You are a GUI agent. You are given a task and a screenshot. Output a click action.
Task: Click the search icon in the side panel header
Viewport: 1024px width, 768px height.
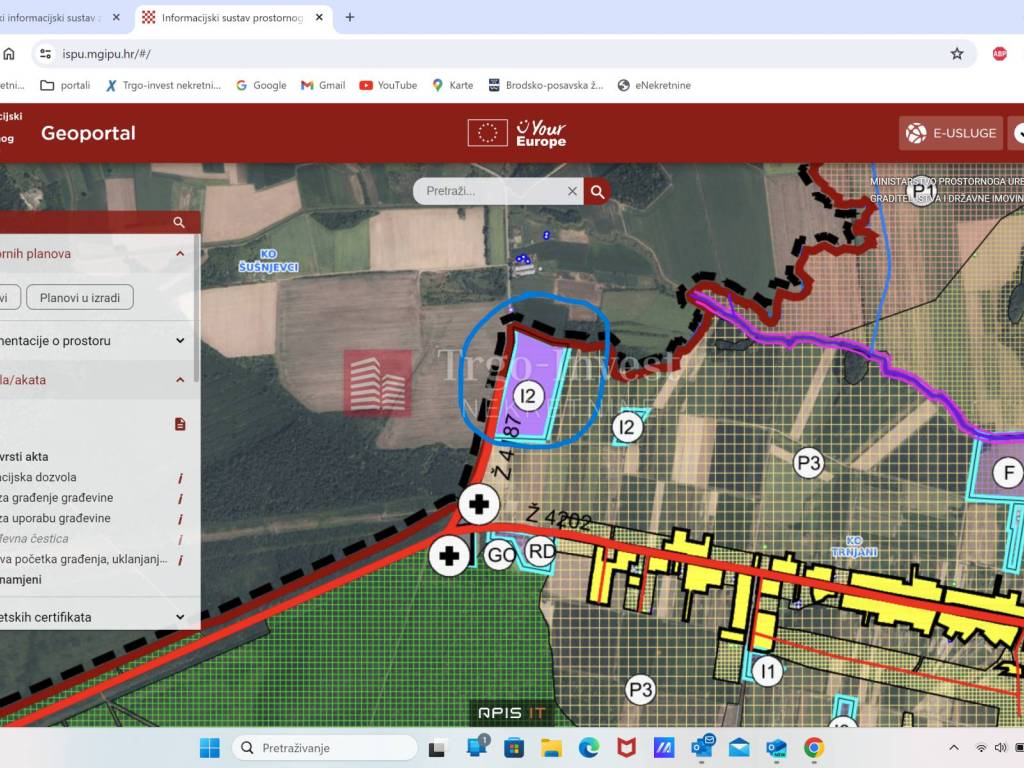[x=179, y=223]
